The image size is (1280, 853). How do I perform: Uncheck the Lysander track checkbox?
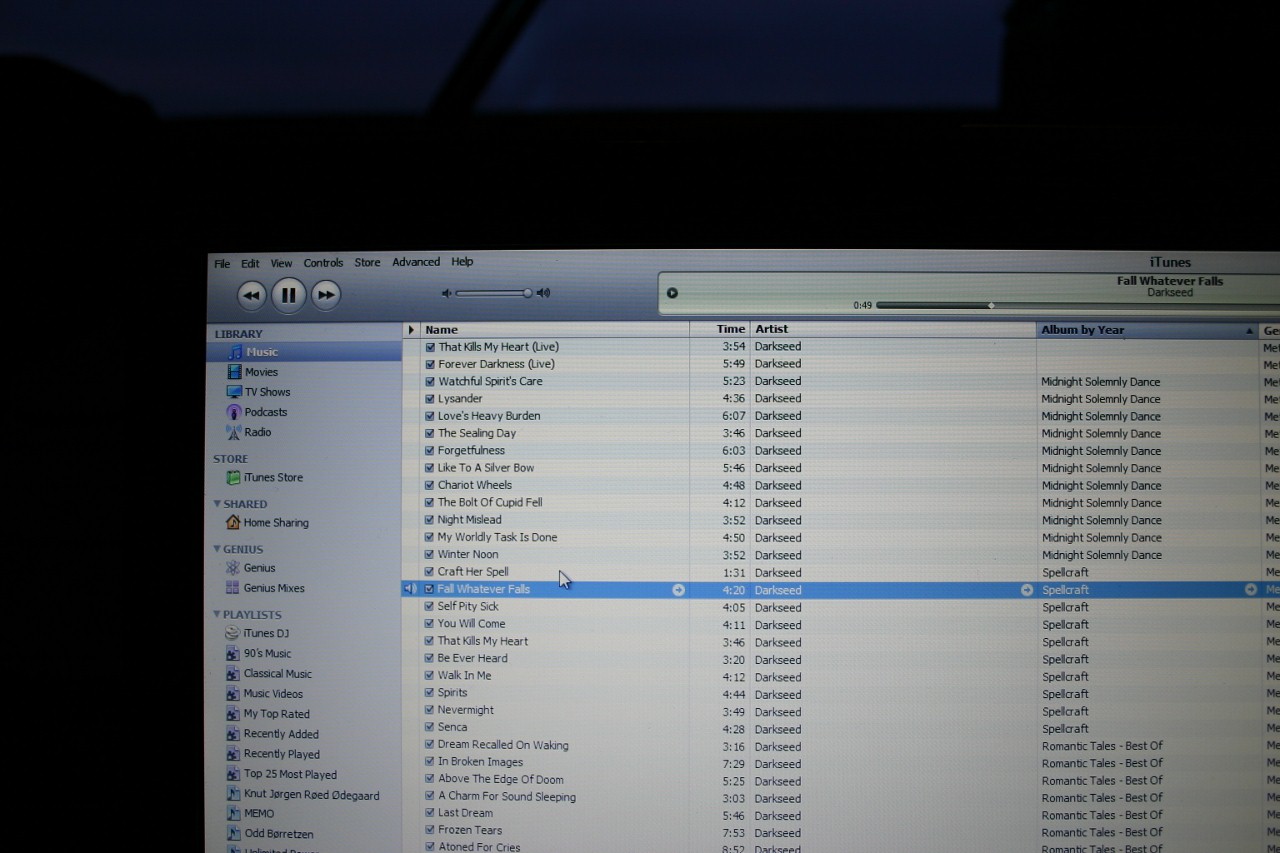[x=430, y=398]
